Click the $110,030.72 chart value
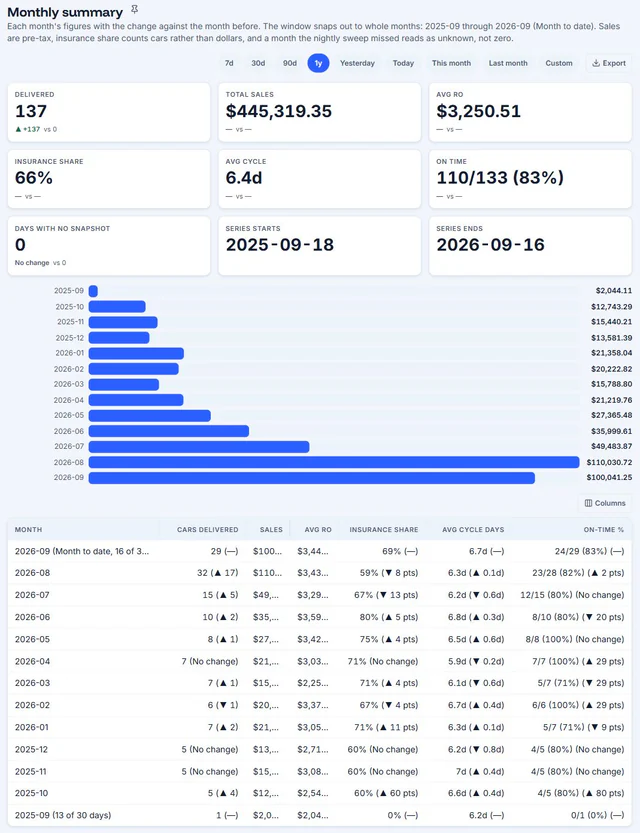The image size is (640, 833). 609,462
